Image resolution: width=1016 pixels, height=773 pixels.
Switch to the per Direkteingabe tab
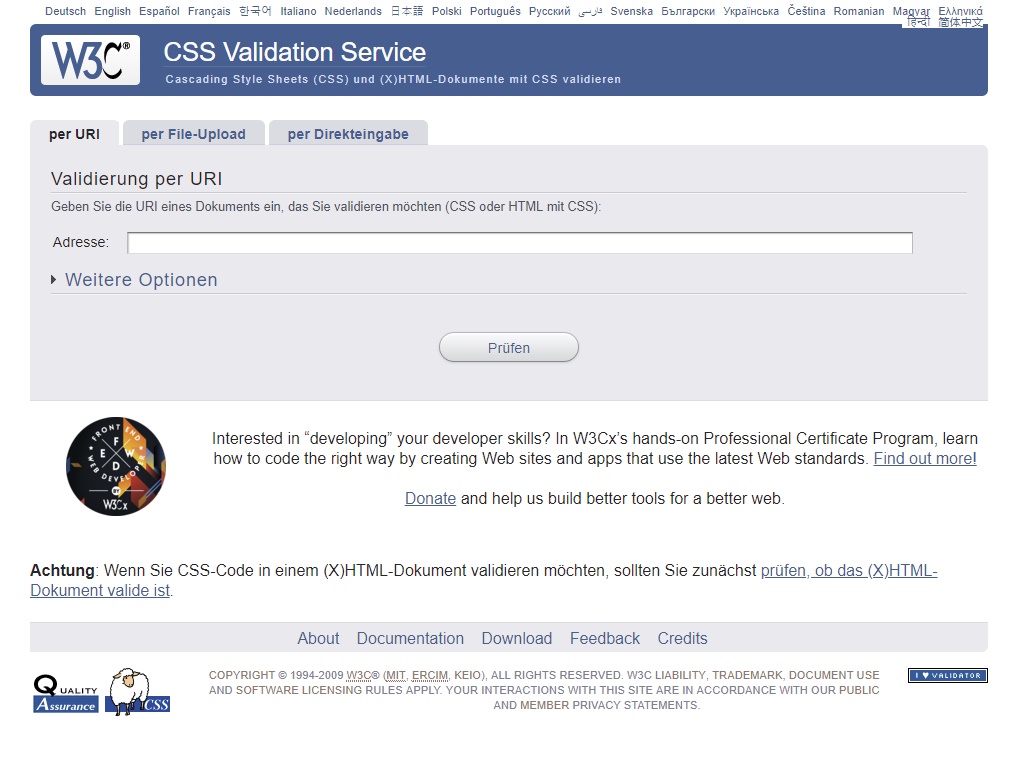tap(348, 134)
